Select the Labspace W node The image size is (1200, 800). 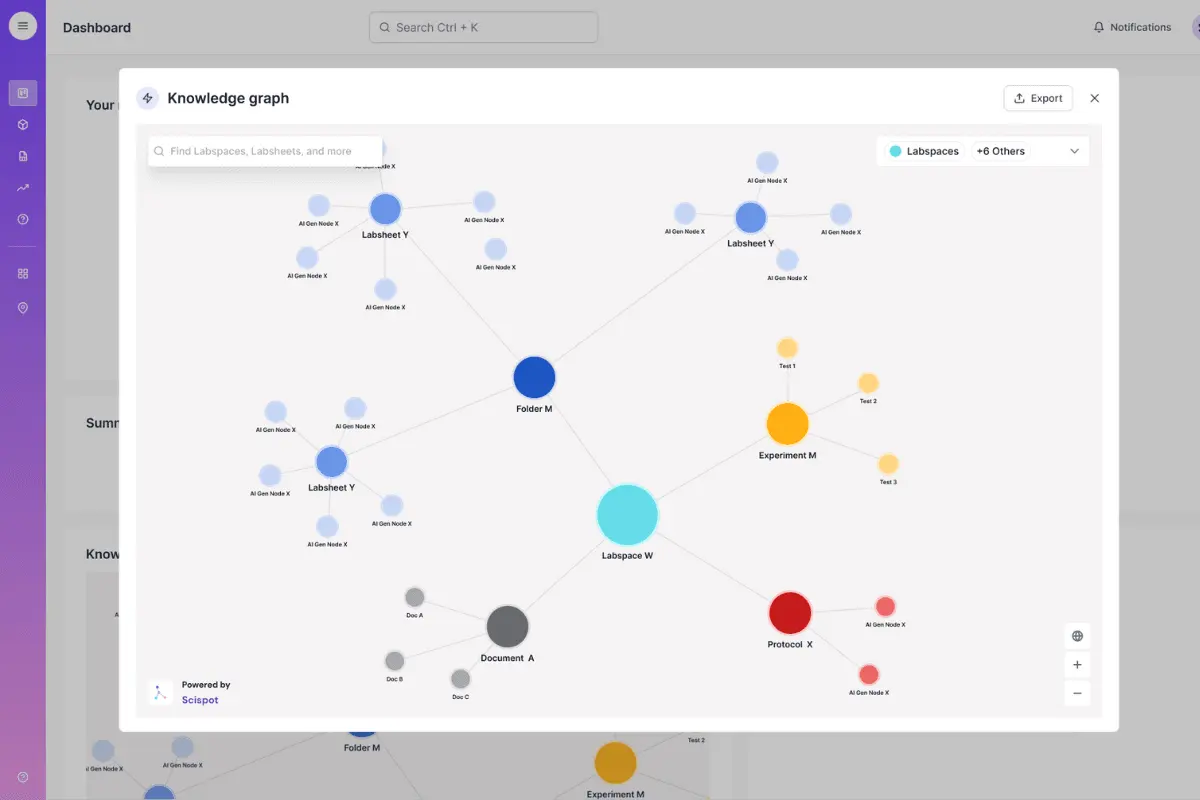tap(627, 515)
